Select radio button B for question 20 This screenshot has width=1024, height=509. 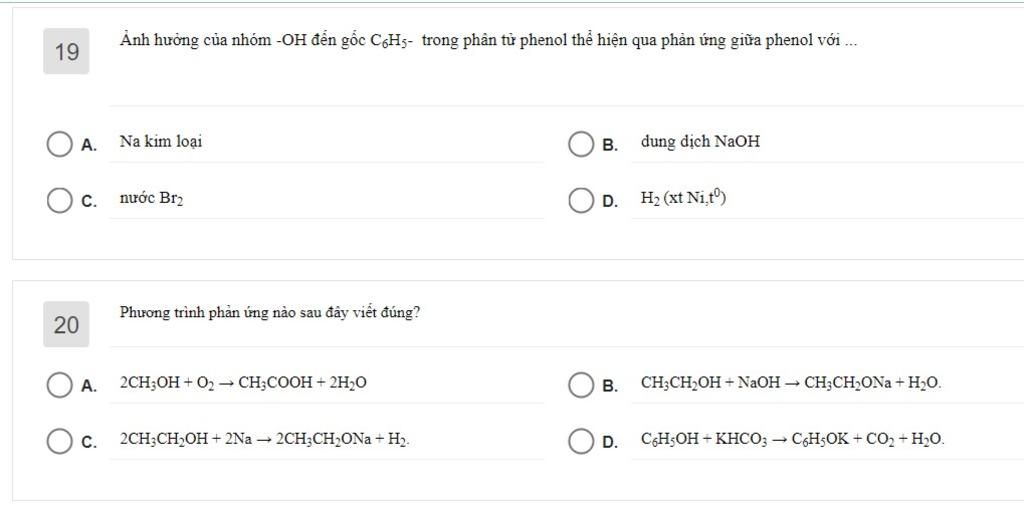[581, 385]
